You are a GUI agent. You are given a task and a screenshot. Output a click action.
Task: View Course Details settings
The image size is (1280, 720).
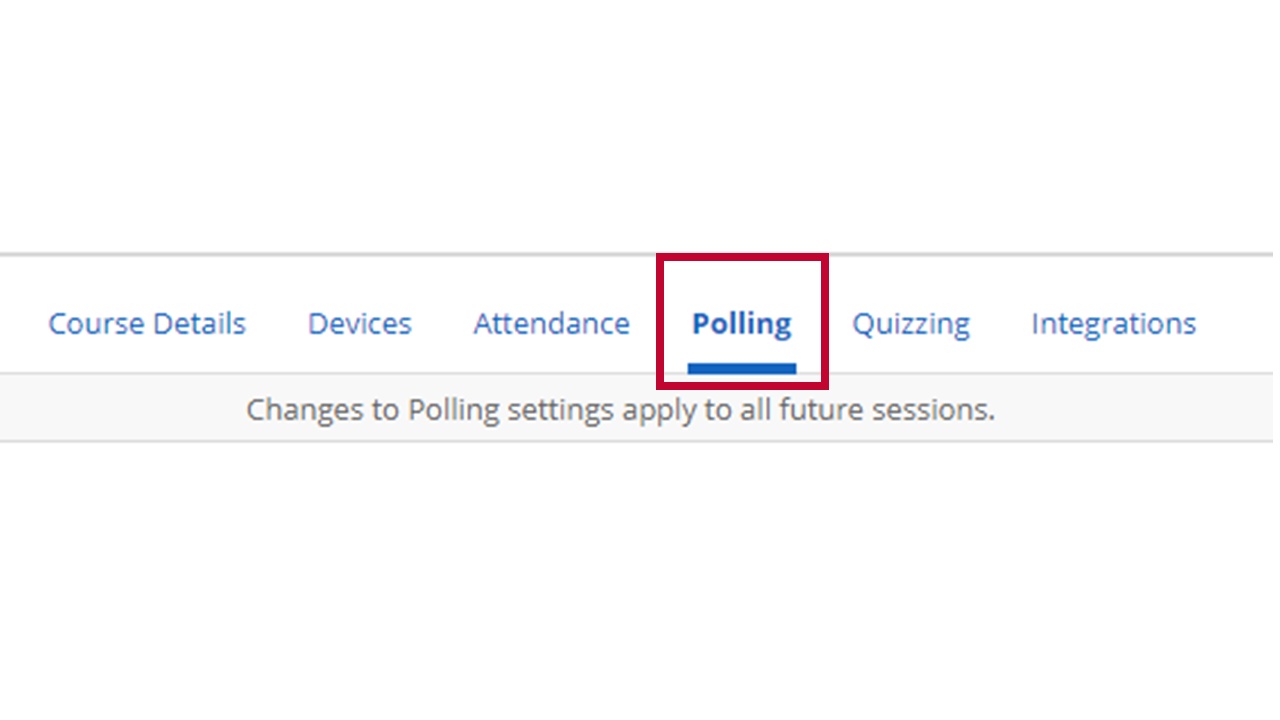pos(147,324)
